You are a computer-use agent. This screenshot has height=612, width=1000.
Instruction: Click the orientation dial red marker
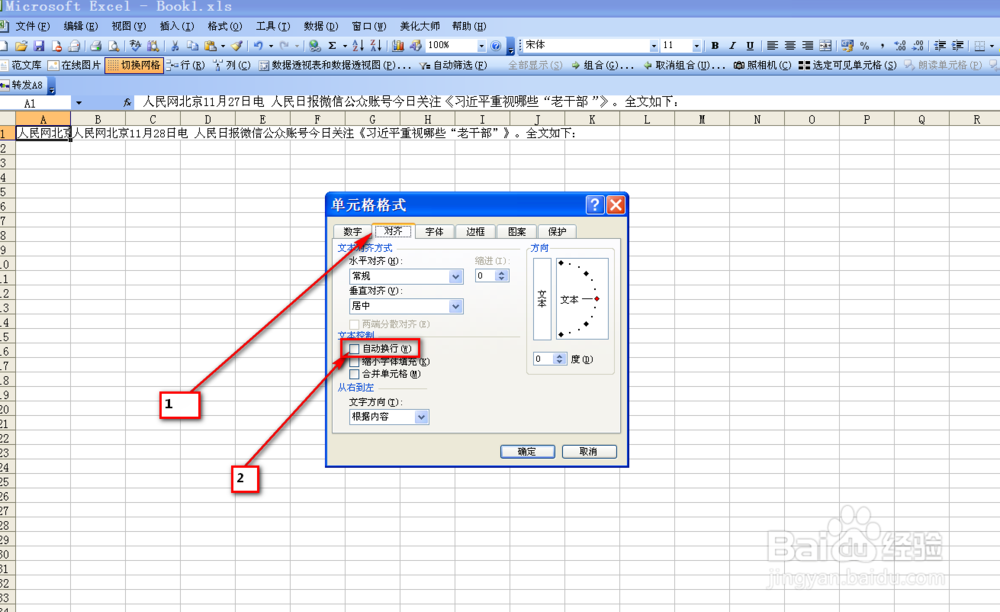596,299
